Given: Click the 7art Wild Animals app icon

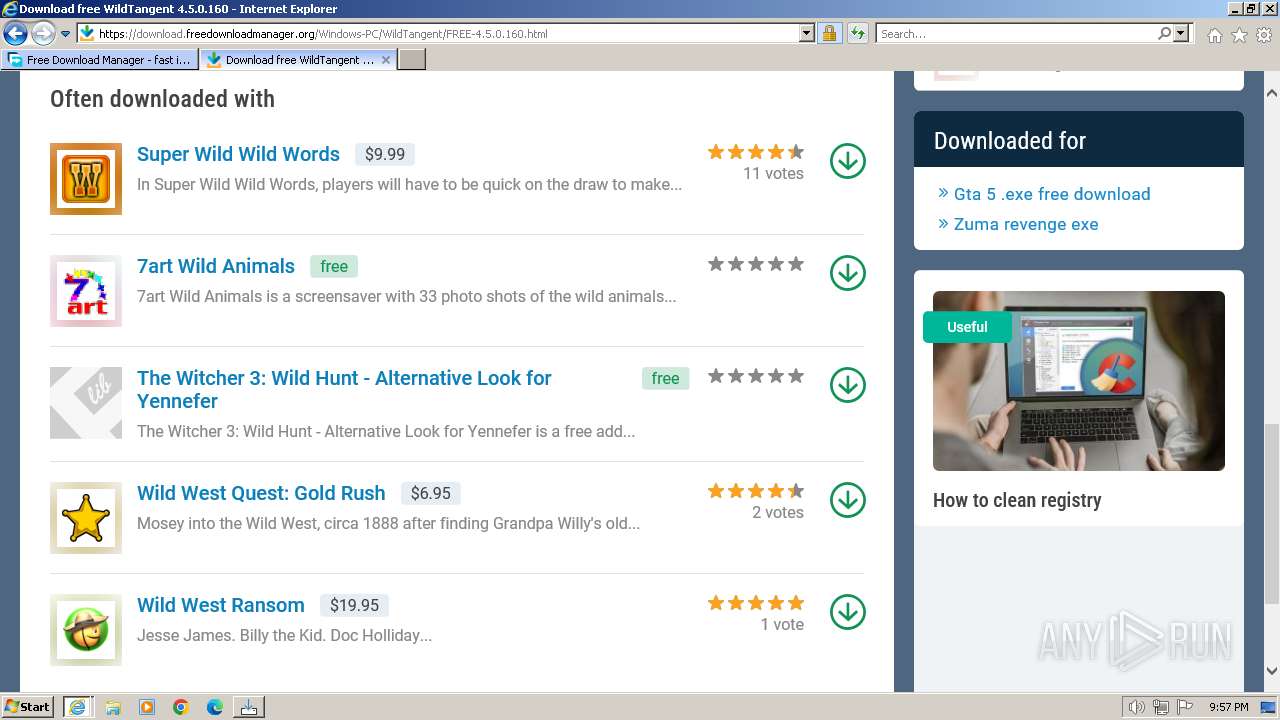Looking at the screenshot, I should (86, 291).
